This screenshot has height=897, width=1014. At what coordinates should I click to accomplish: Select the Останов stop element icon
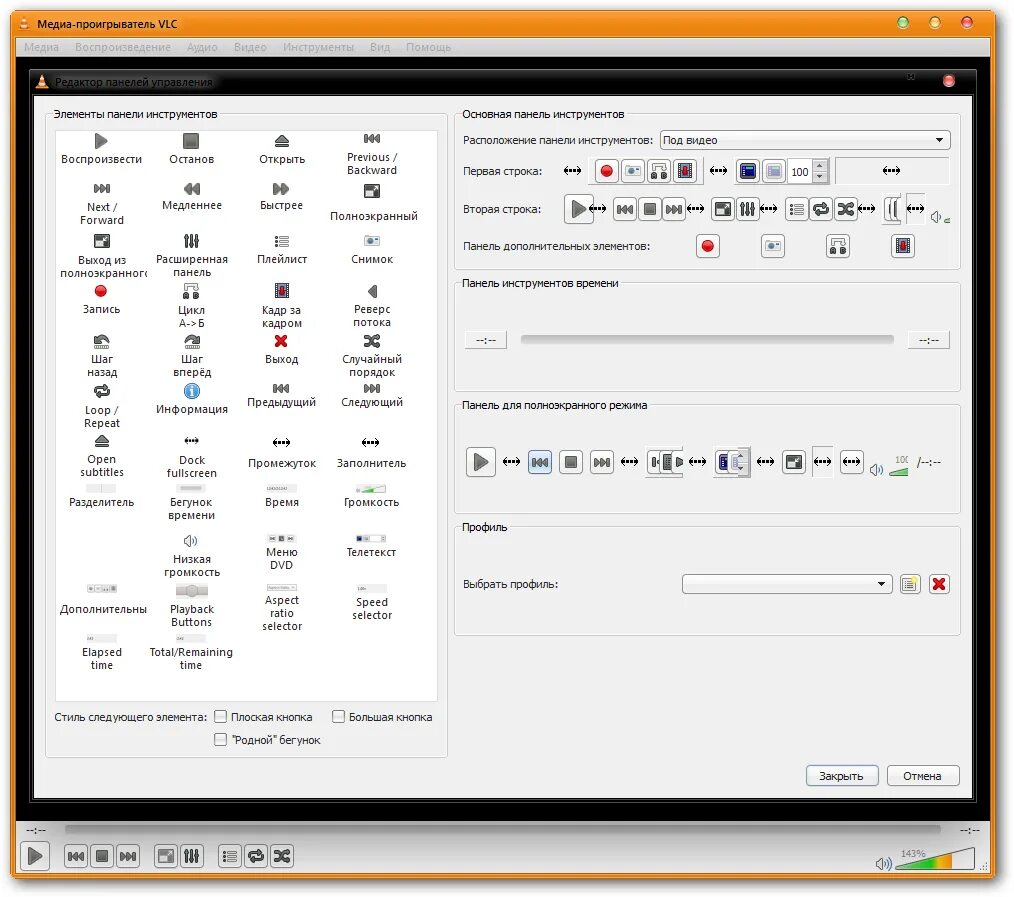191,140
